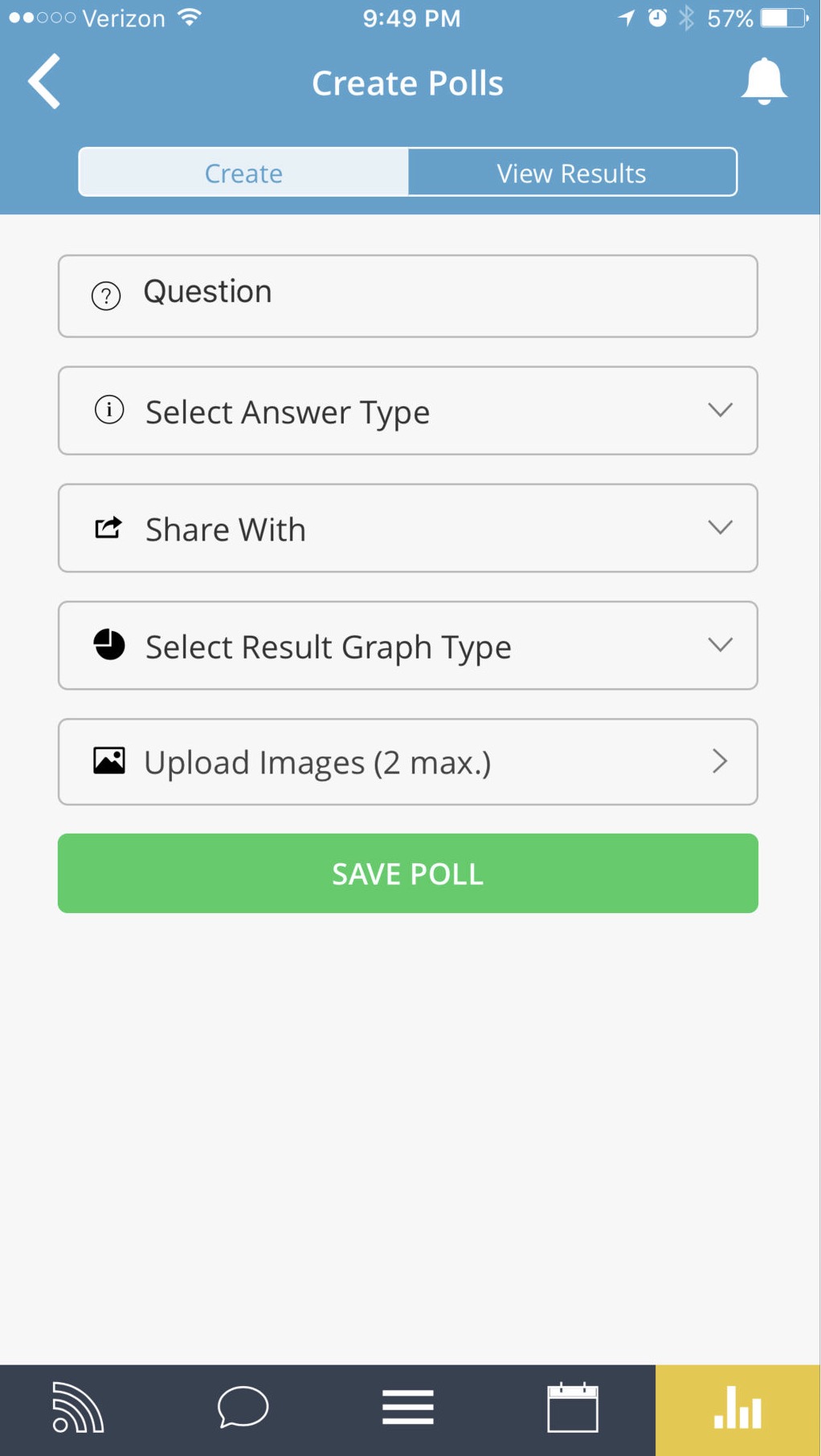The image size is (821, 1456).
Task: Tap the info icon beside Answer Type
Action: (109, 410)
